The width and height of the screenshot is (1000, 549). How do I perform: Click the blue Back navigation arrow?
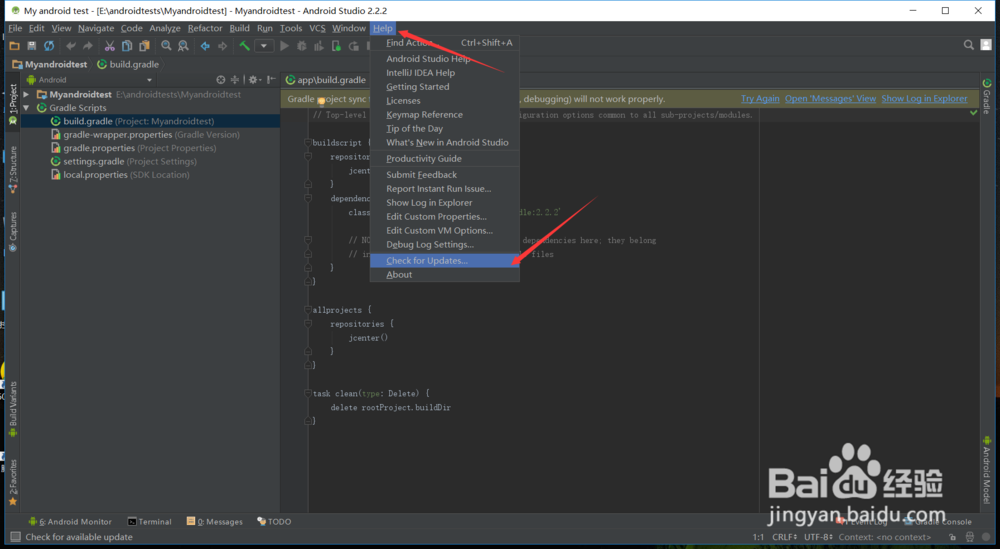pos(205,46)
